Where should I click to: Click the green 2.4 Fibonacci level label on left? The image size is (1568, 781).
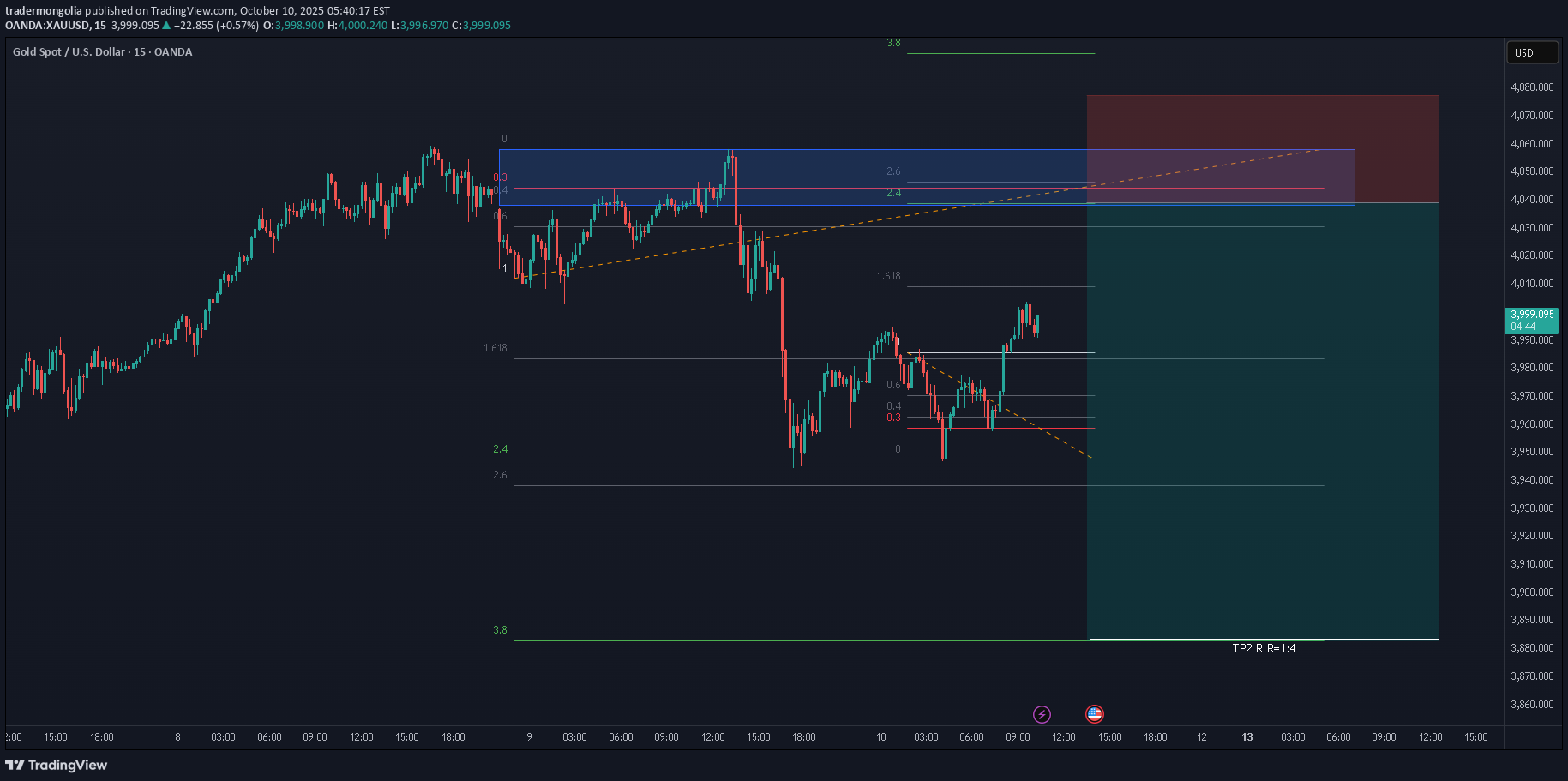tap(500, 449)
